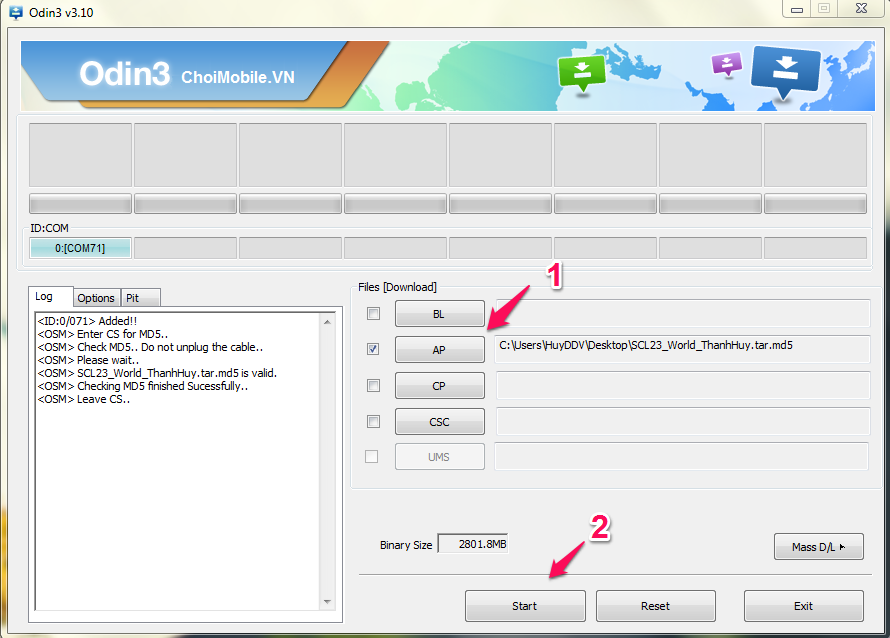Open the Pit tab
This screenshot has width=890, height=638.
pyautogui.click(x=140, y=298)
